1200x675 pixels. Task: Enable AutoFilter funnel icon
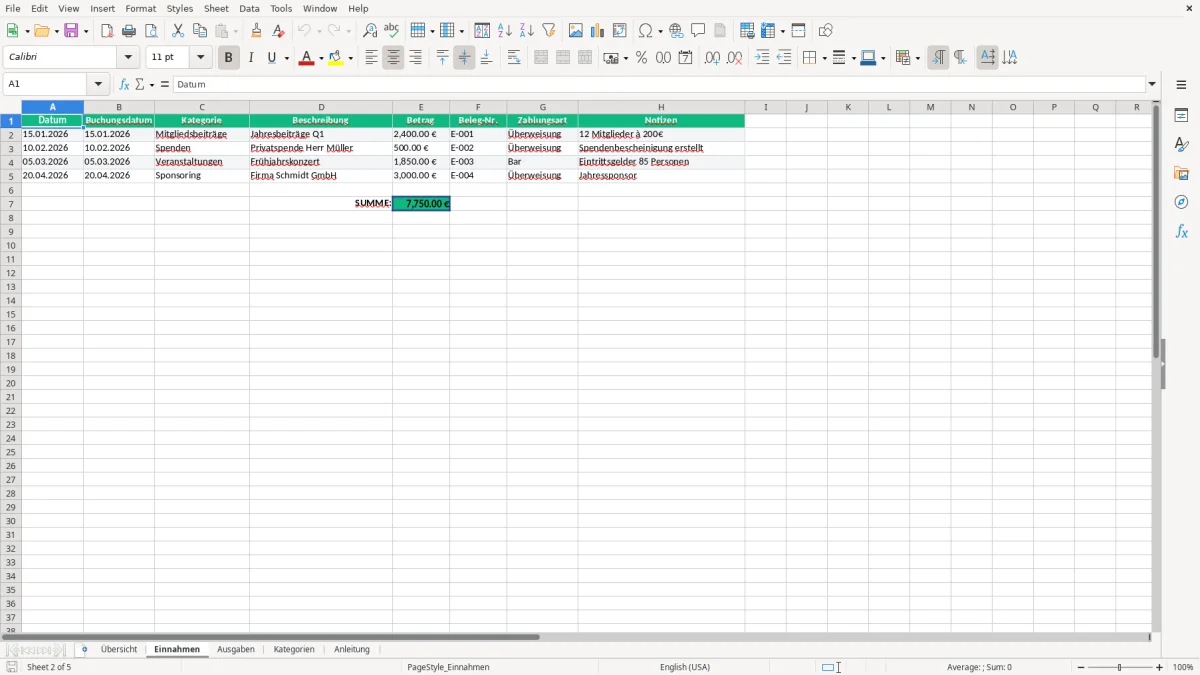pos(549,31)
